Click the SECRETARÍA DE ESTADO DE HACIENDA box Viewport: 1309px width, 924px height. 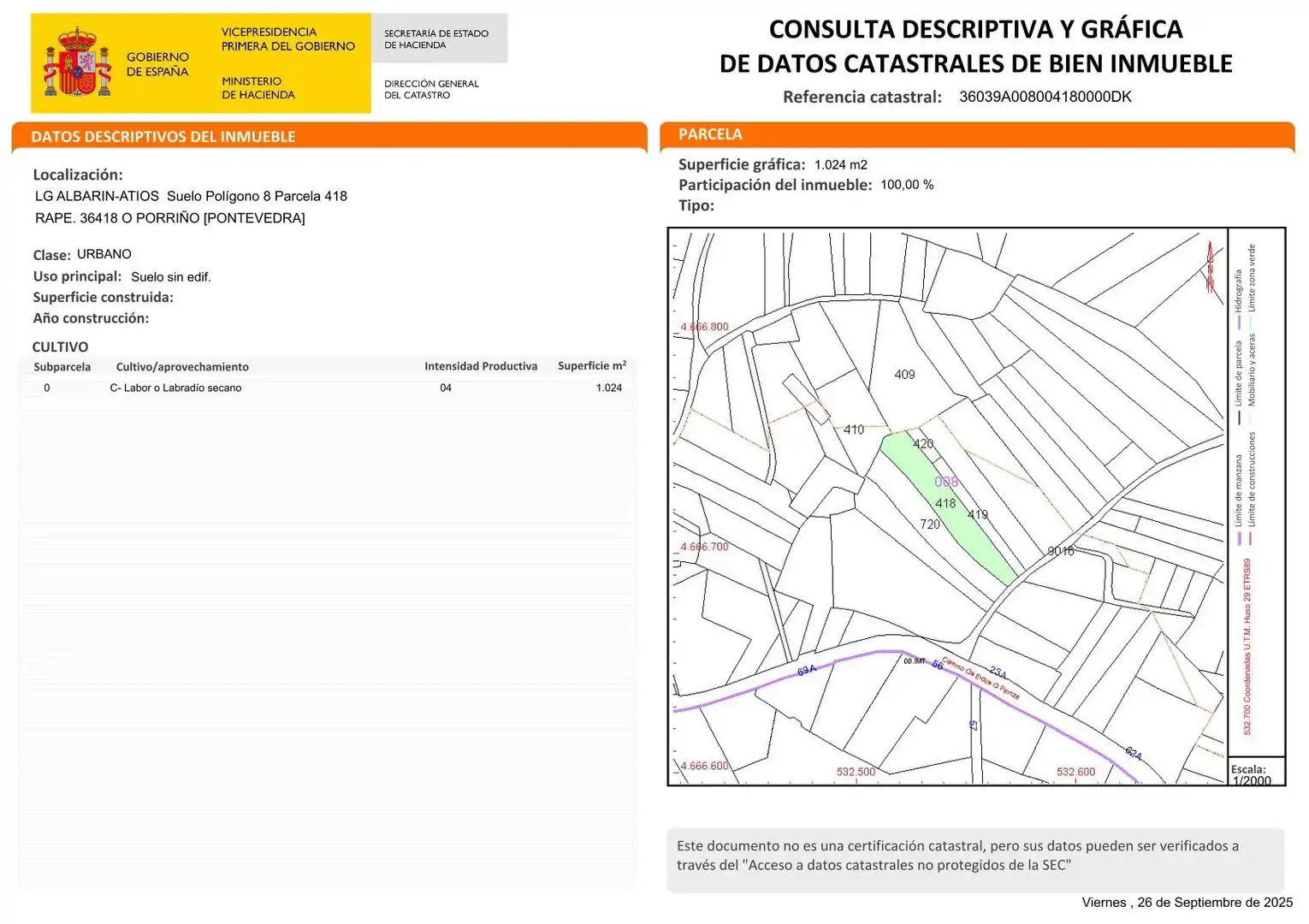coord(439,38)
